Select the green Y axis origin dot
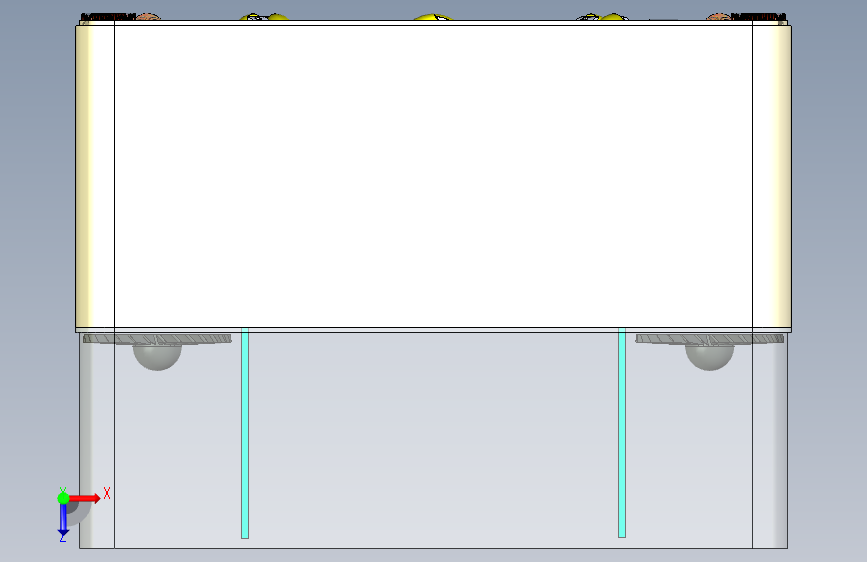This screenshot has height=562, width=867. (x=63, y=498)
